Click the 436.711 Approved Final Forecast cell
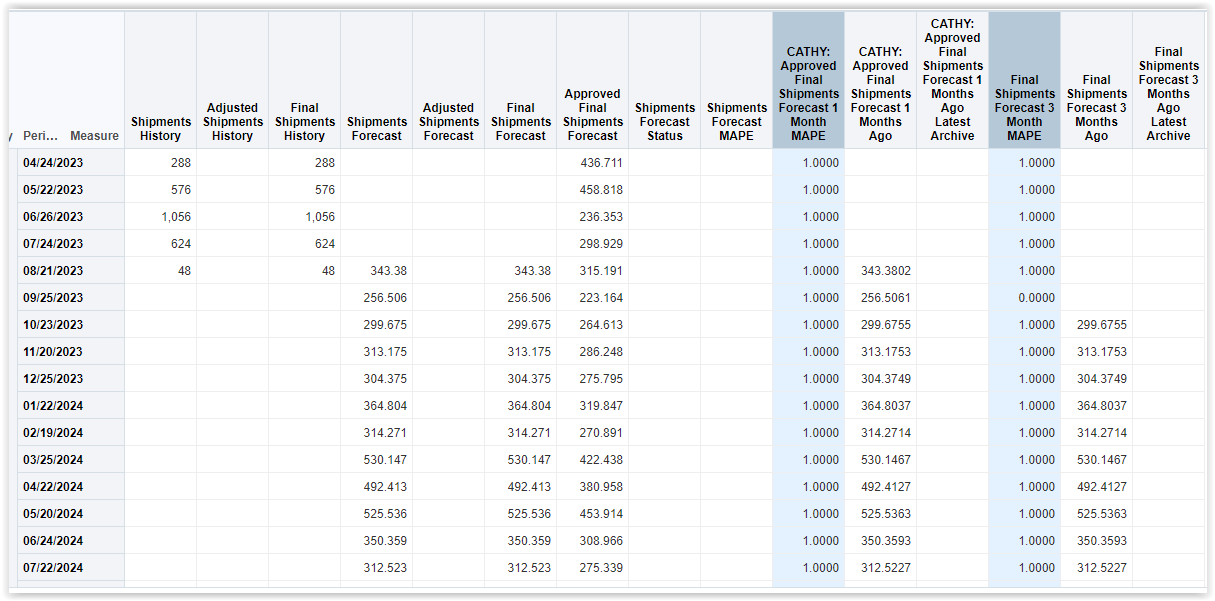The height and width of the screenshot is (601, 1215). point(602,162)
